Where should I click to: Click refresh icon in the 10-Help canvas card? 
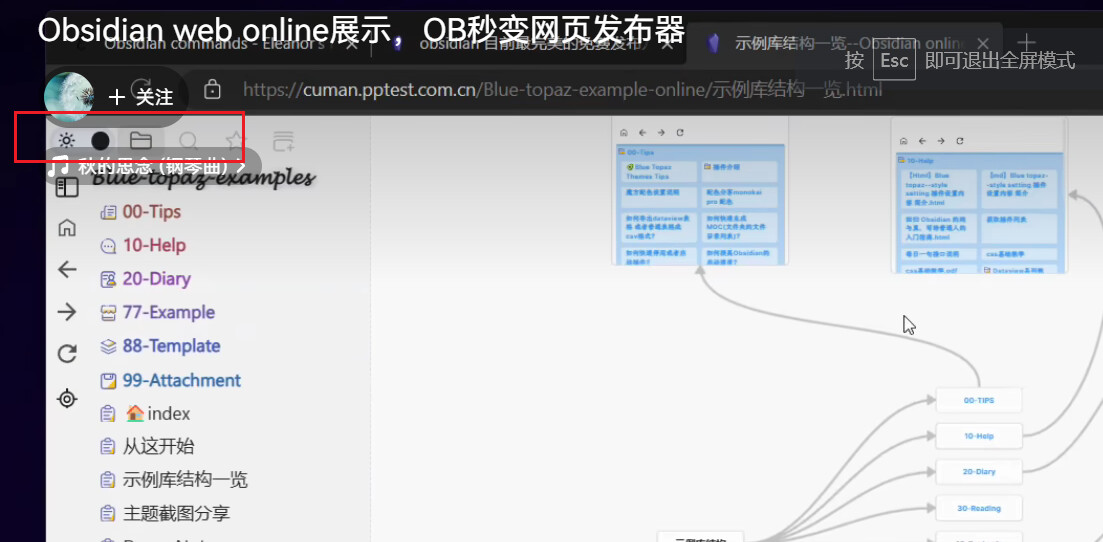pos(959,141)
